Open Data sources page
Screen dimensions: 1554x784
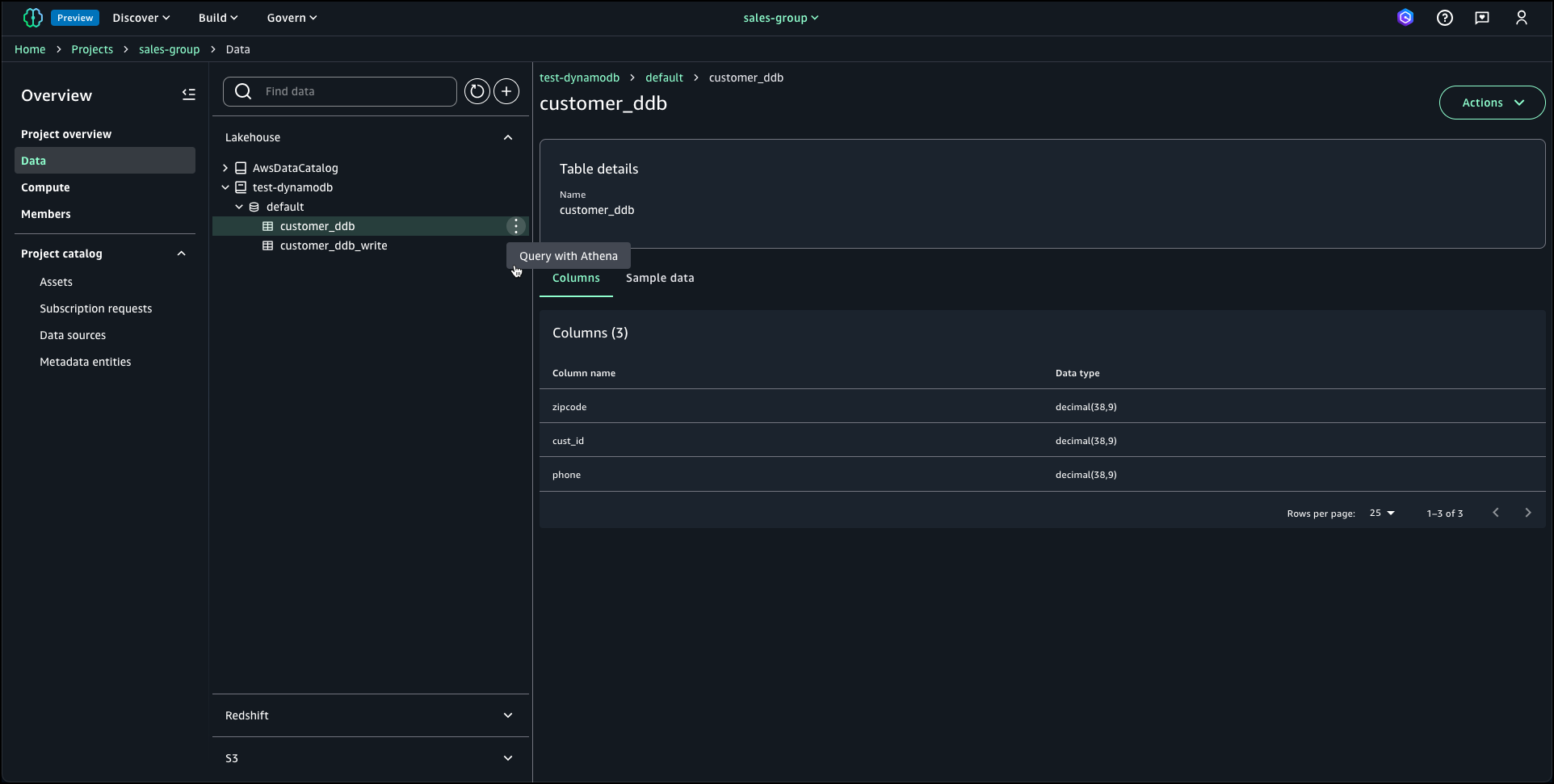tap(73, 335)
